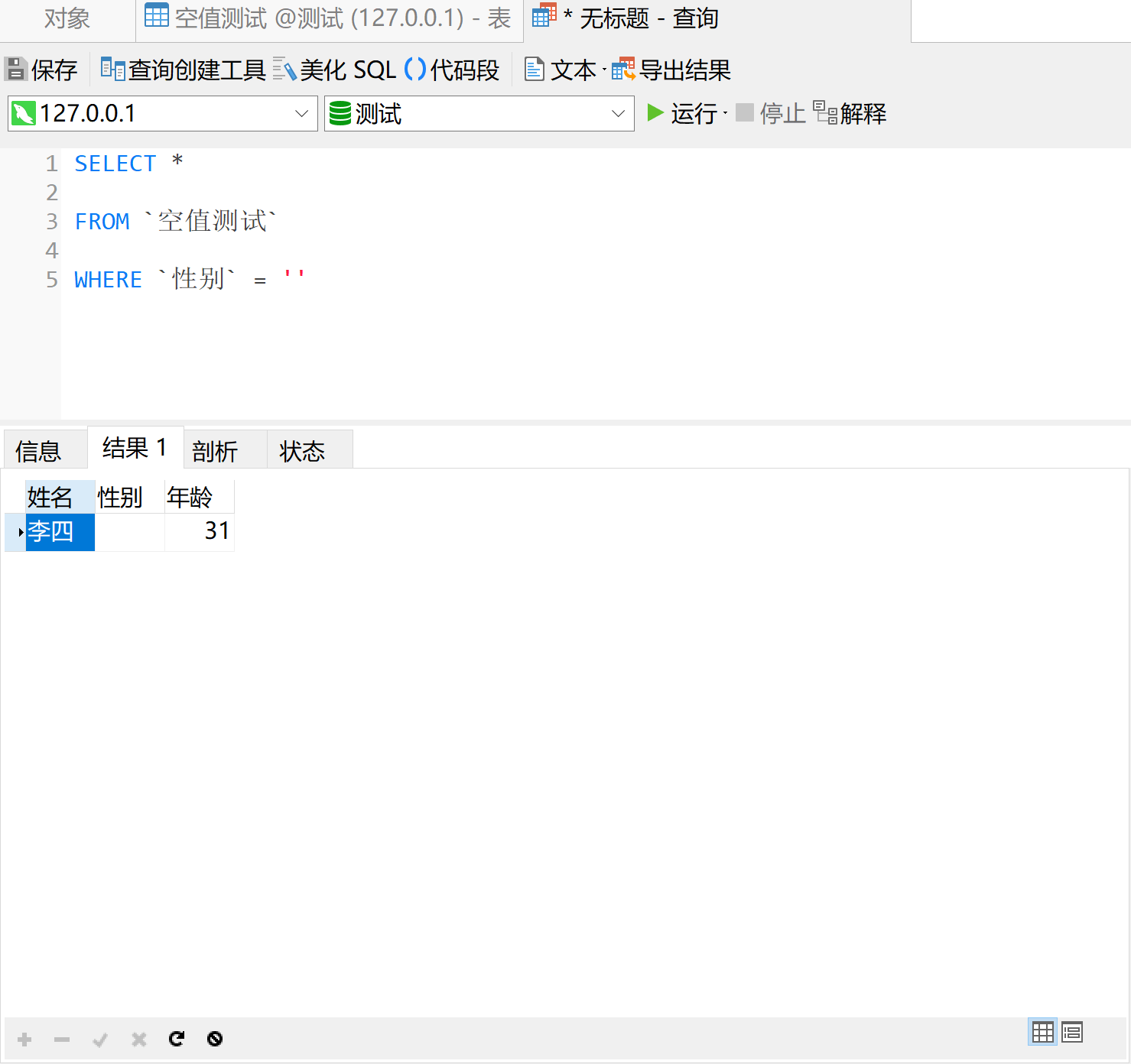
Task: Select the cell containing 31
Action: coord(200,531)
